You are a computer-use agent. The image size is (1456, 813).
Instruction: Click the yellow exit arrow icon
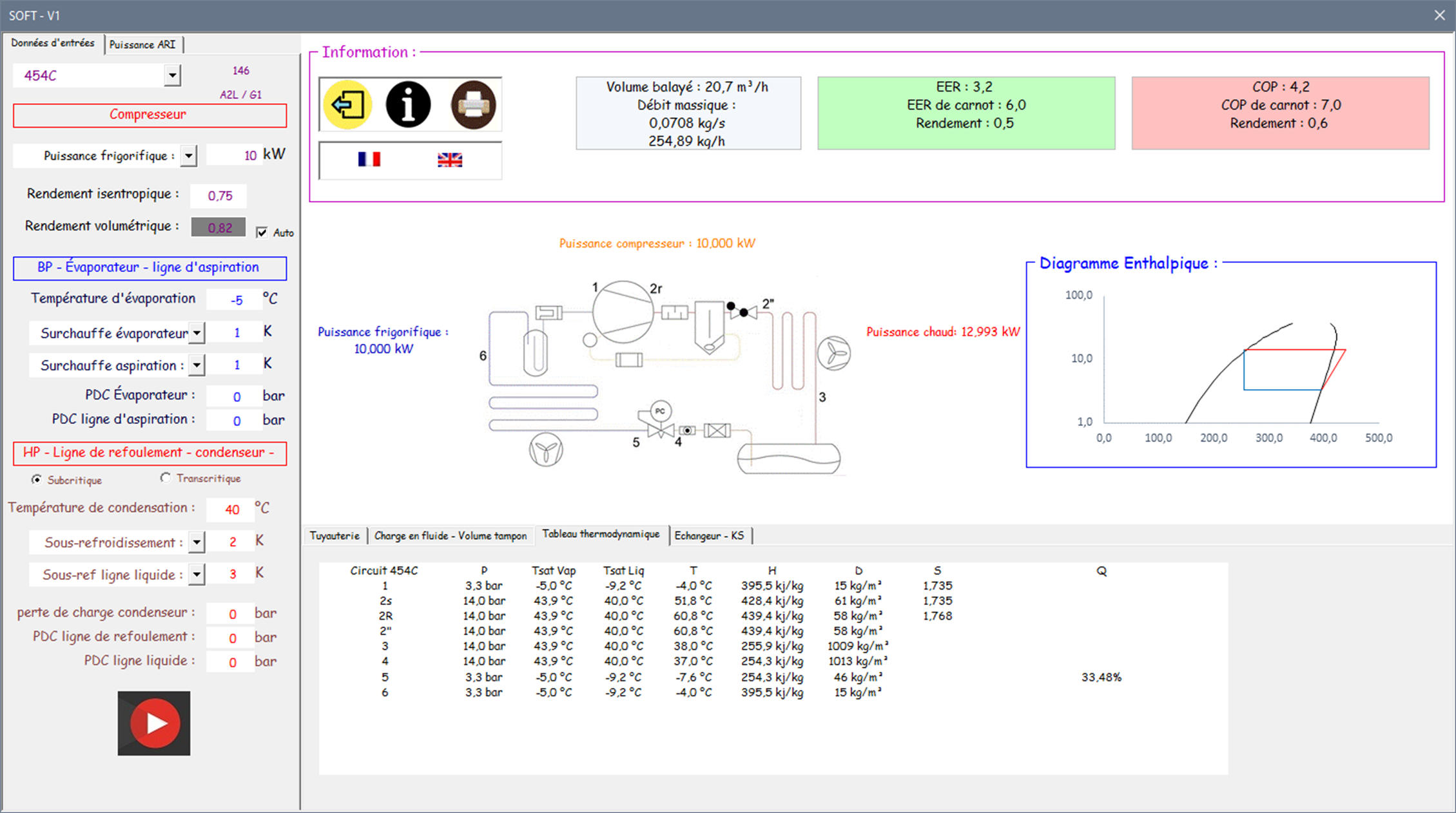[x=347, y=104]
